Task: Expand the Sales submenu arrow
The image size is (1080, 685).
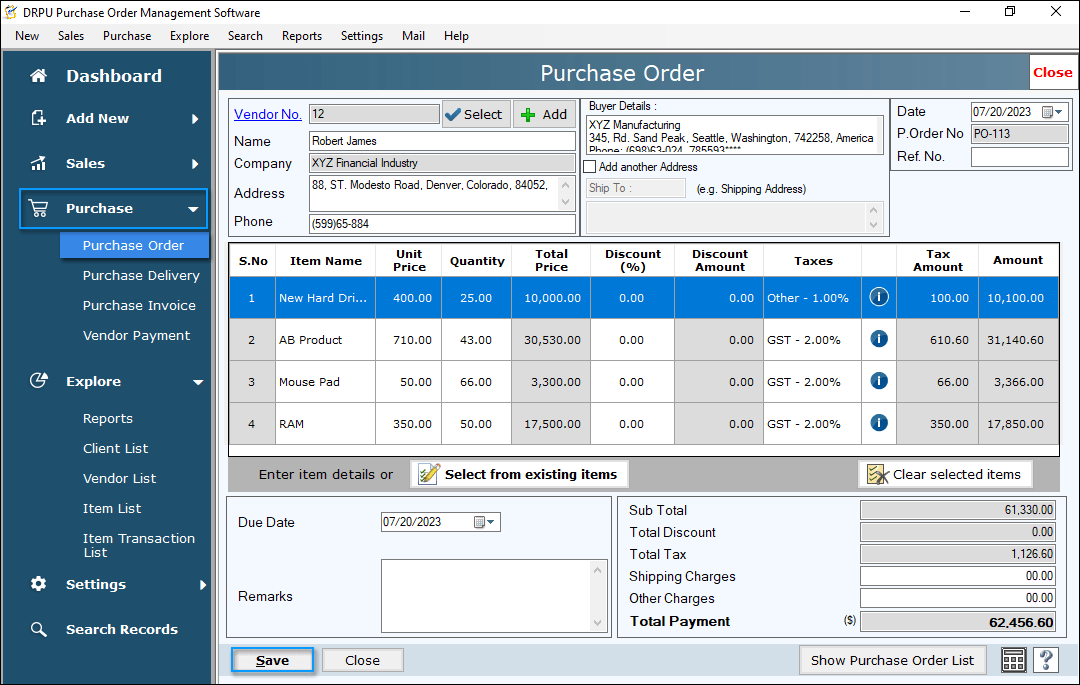Action: pyautogui.click(x=195, y=164)
